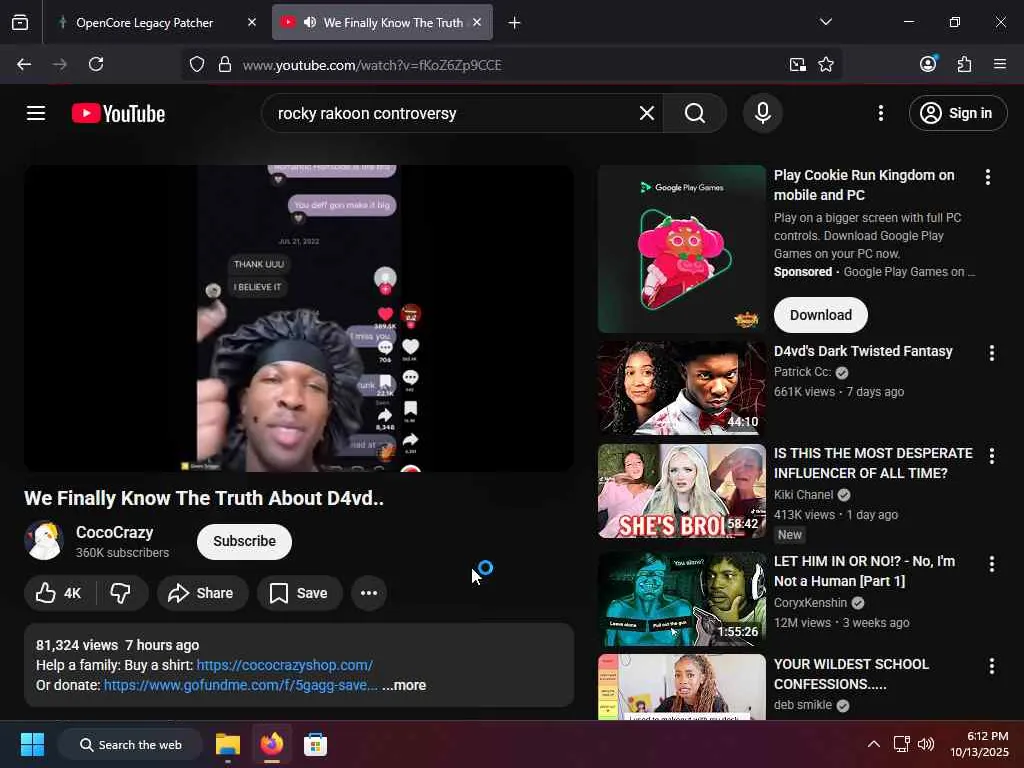The height and width of the screenshot is (768, 1024).
Task: Open options for D4vd's Dark Twisted Fantasy
Action: click(991, 353)
